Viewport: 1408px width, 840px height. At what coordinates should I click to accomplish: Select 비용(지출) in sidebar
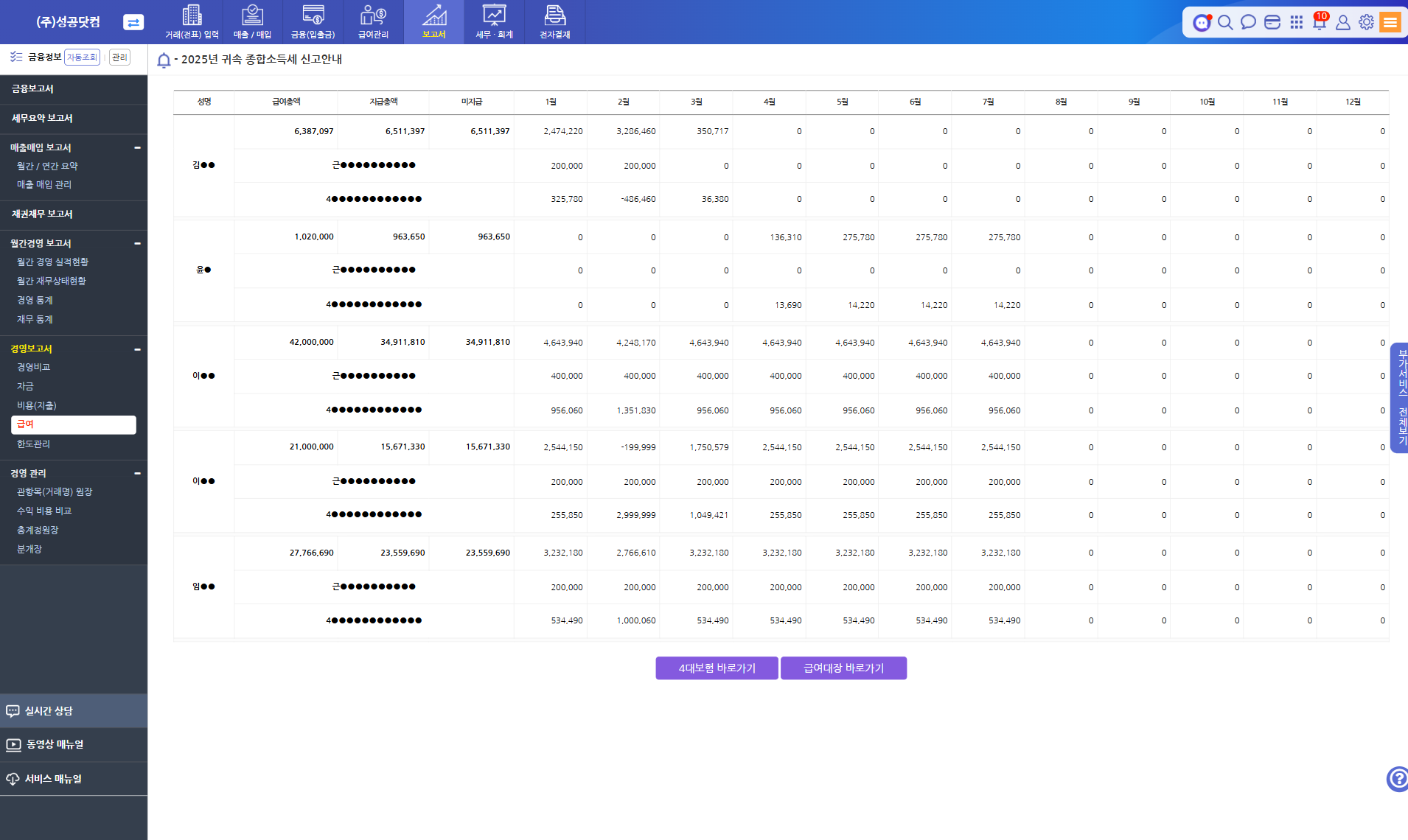pyautogui.click(x=37, y=405)
